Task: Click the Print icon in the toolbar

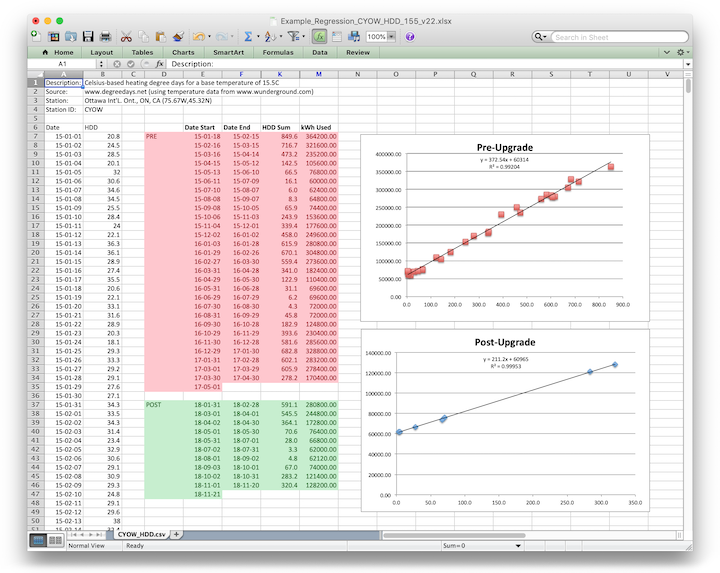Action: 106,37
